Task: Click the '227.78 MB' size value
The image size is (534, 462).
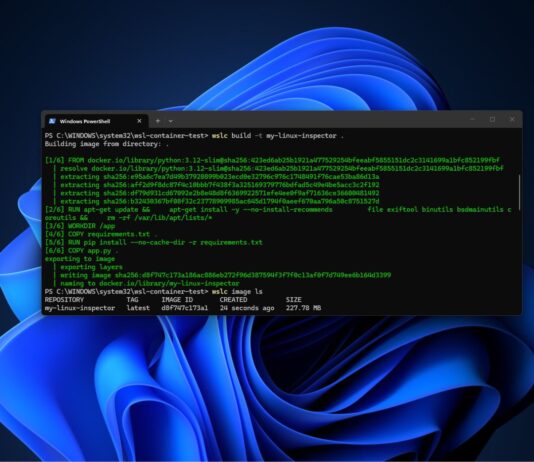Action: coord(303,308)
